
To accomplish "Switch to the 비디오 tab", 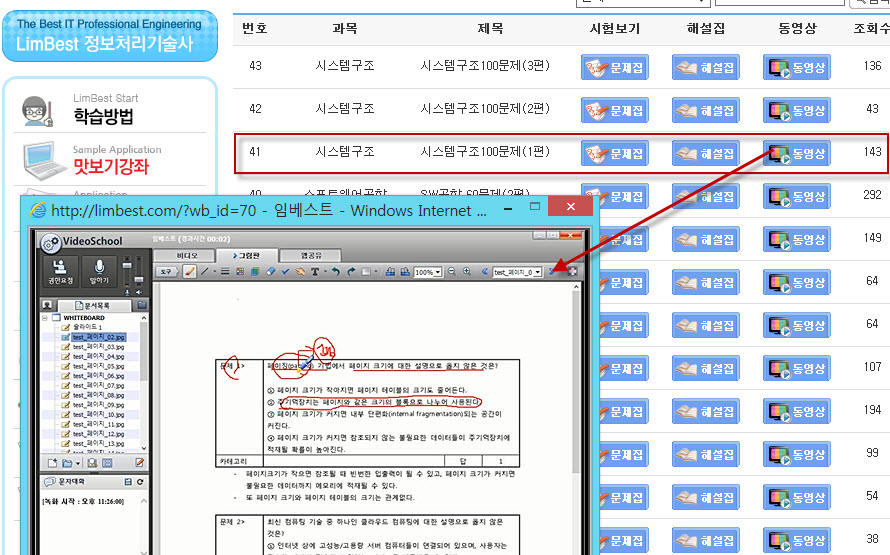I will [186, 255].
